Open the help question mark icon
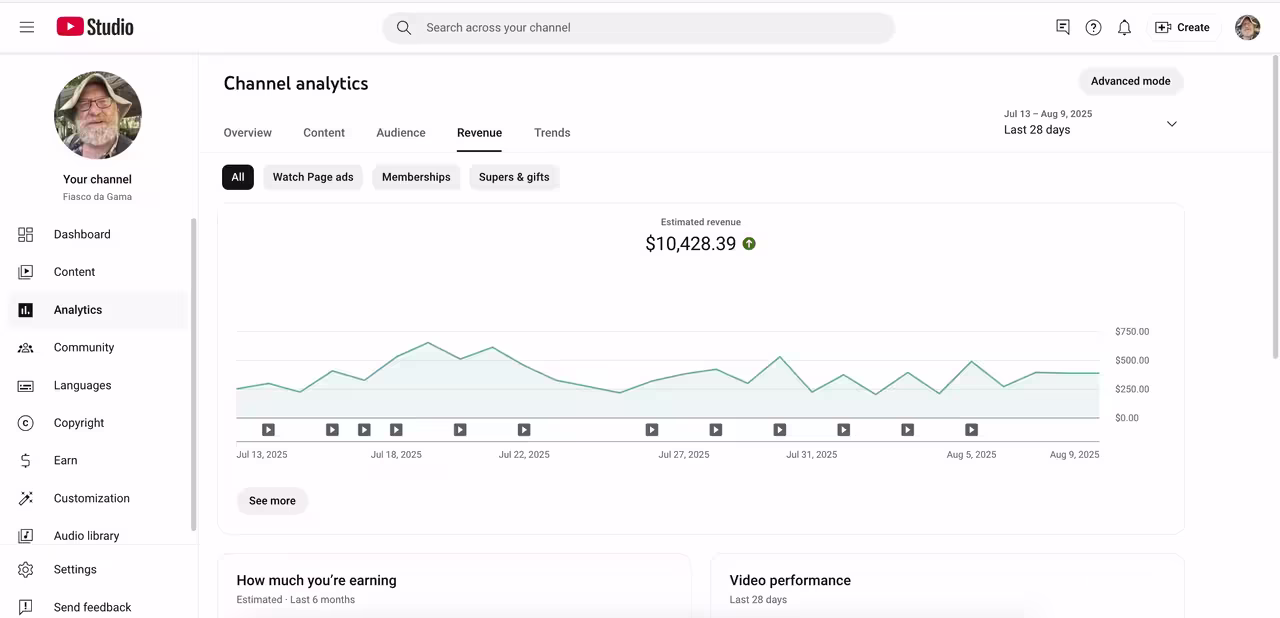This screenshot has height=618, width=1280. tap(1093, 27)
